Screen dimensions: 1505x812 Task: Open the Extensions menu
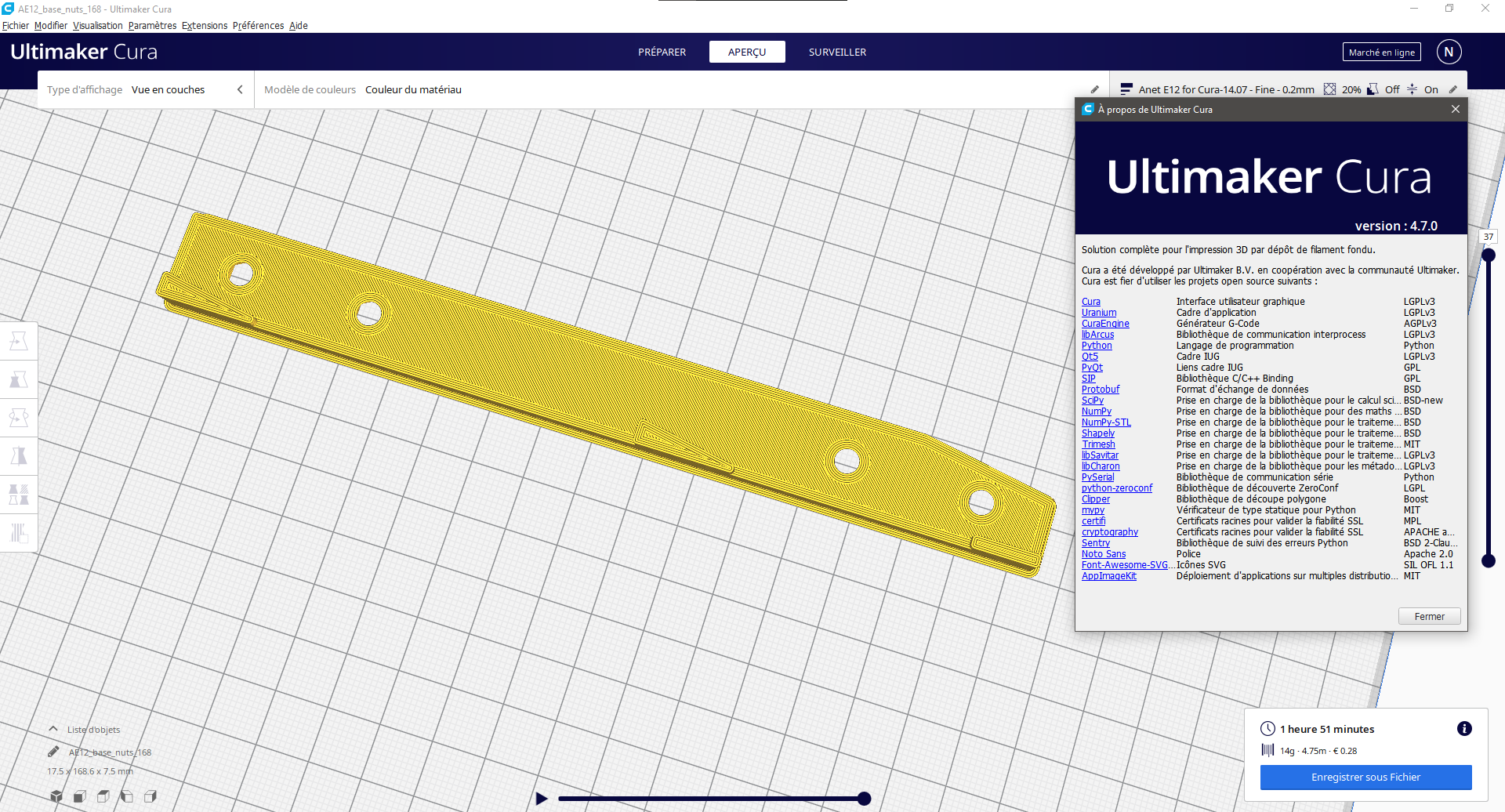(205, 26)
